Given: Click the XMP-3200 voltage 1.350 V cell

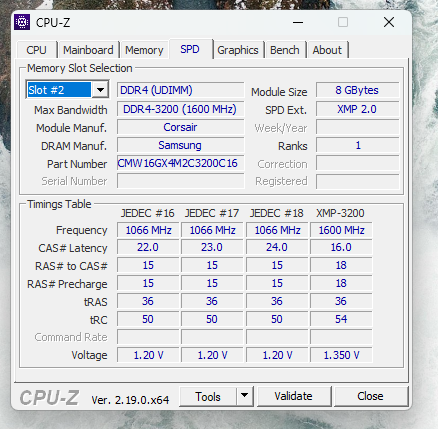Looking at the screenshot, I should (341, 355).
